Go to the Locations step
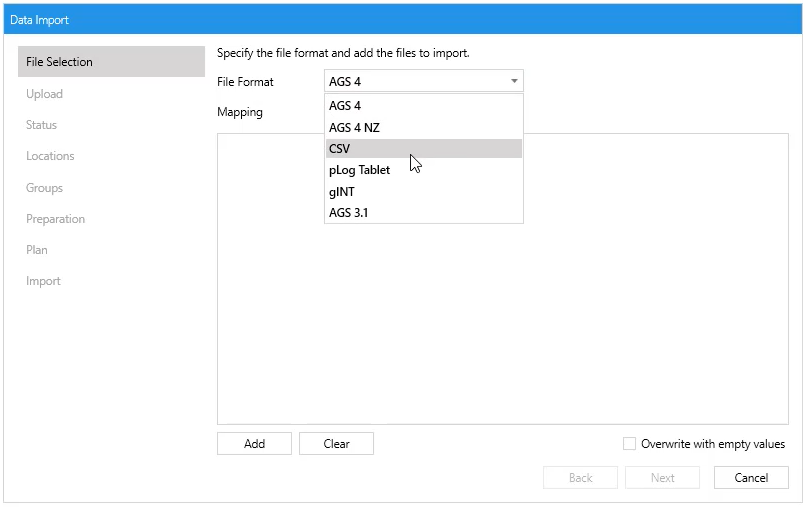 tap(50, 156)
